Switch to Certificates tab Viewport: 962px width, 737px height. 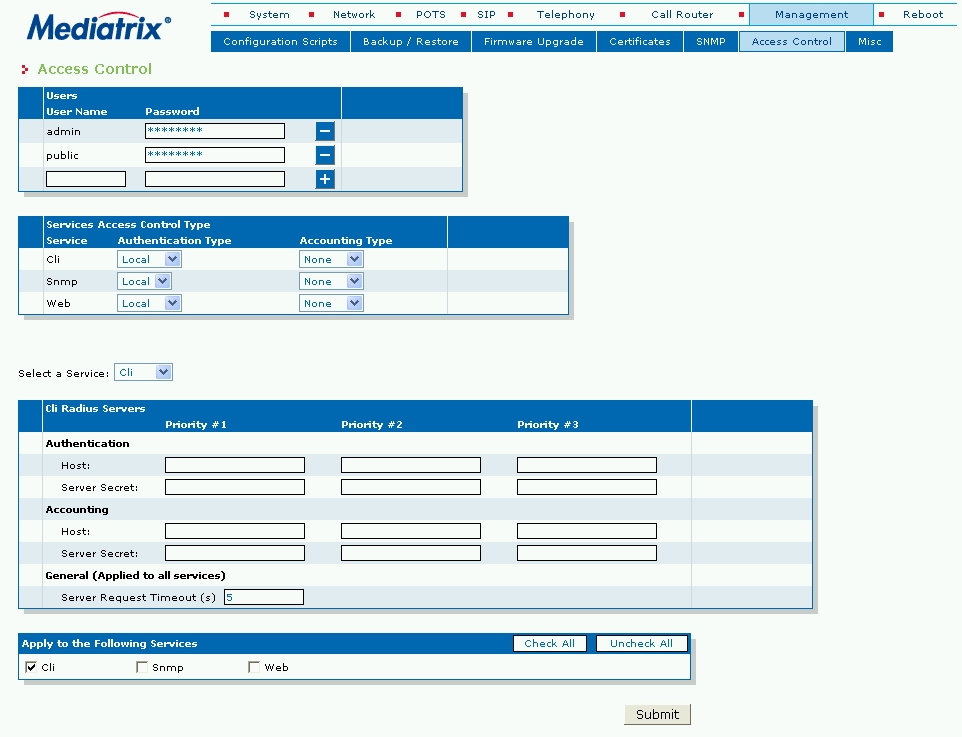tap(640, 42)
